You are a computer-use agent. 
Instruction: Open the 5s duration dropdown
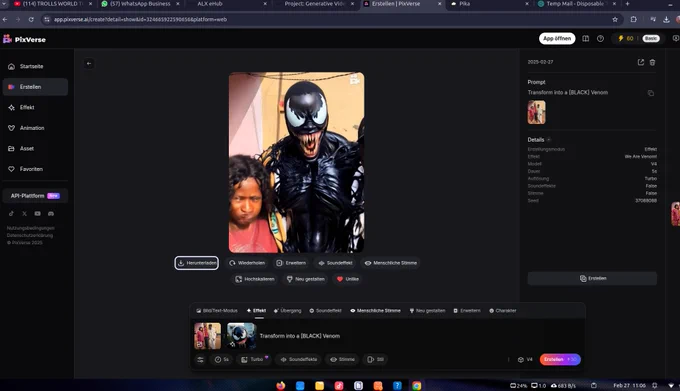click(x=222, y=360)
